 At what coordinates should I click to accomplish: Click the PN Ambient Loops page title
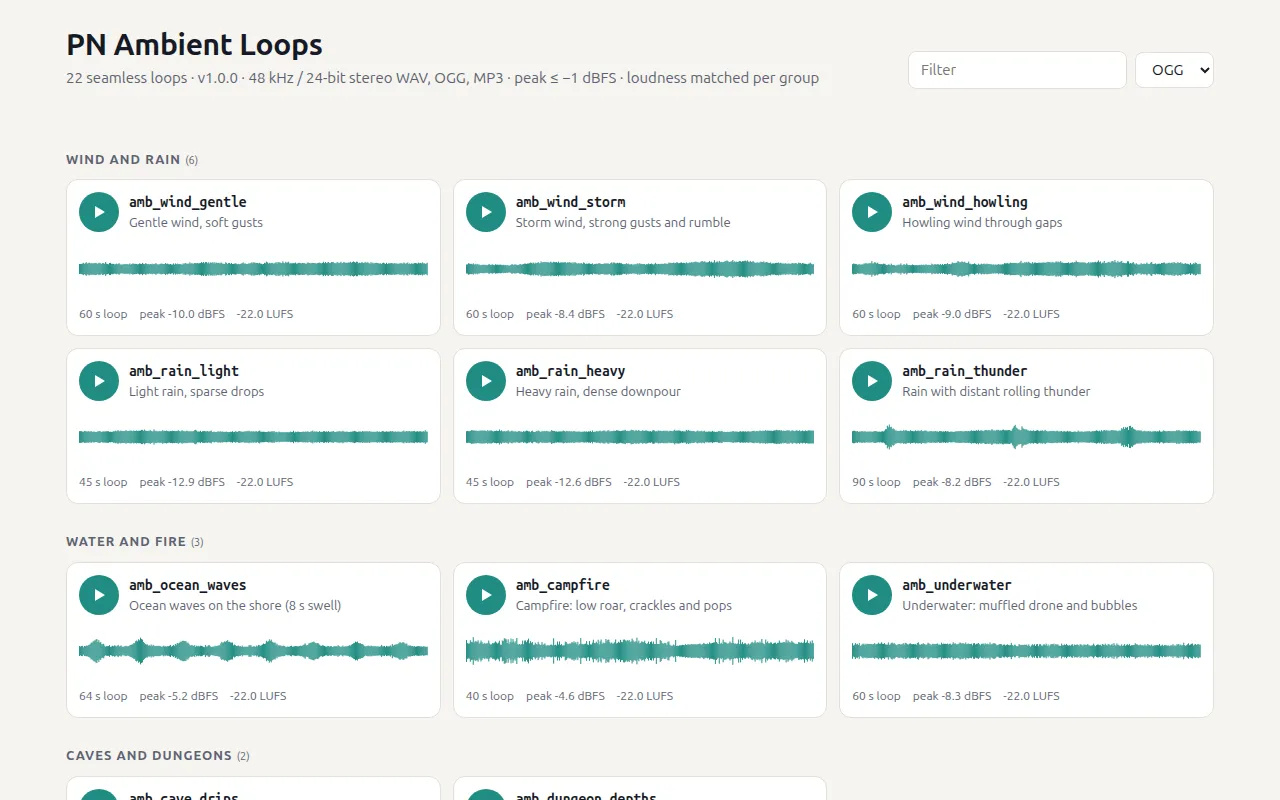[x=194, y=45]
